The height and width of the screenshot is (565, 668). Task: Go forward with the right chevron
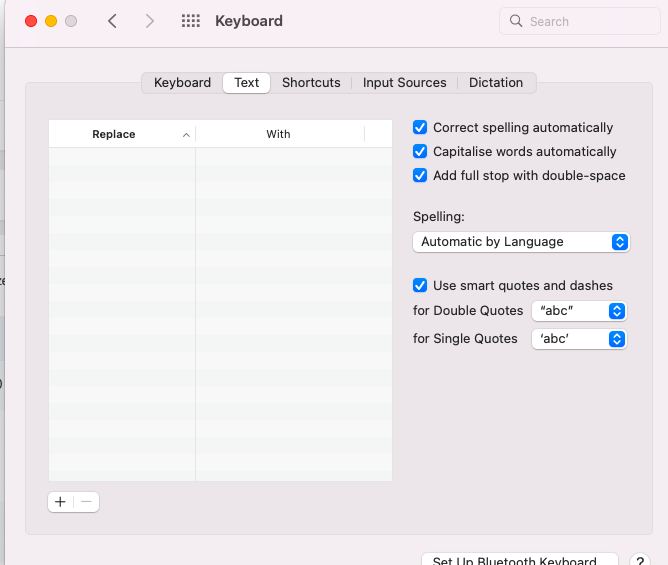tap(149, 21)
